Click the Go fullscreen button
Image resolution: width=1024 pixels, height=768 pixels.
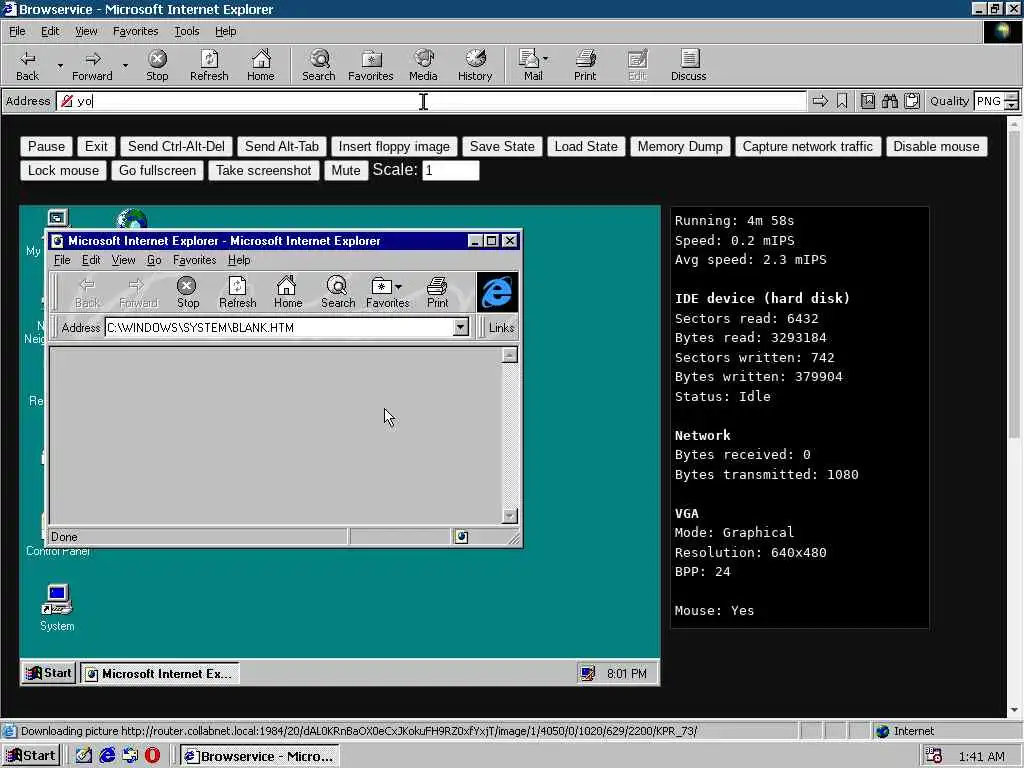pyautogui.click(x=157, y=170)
